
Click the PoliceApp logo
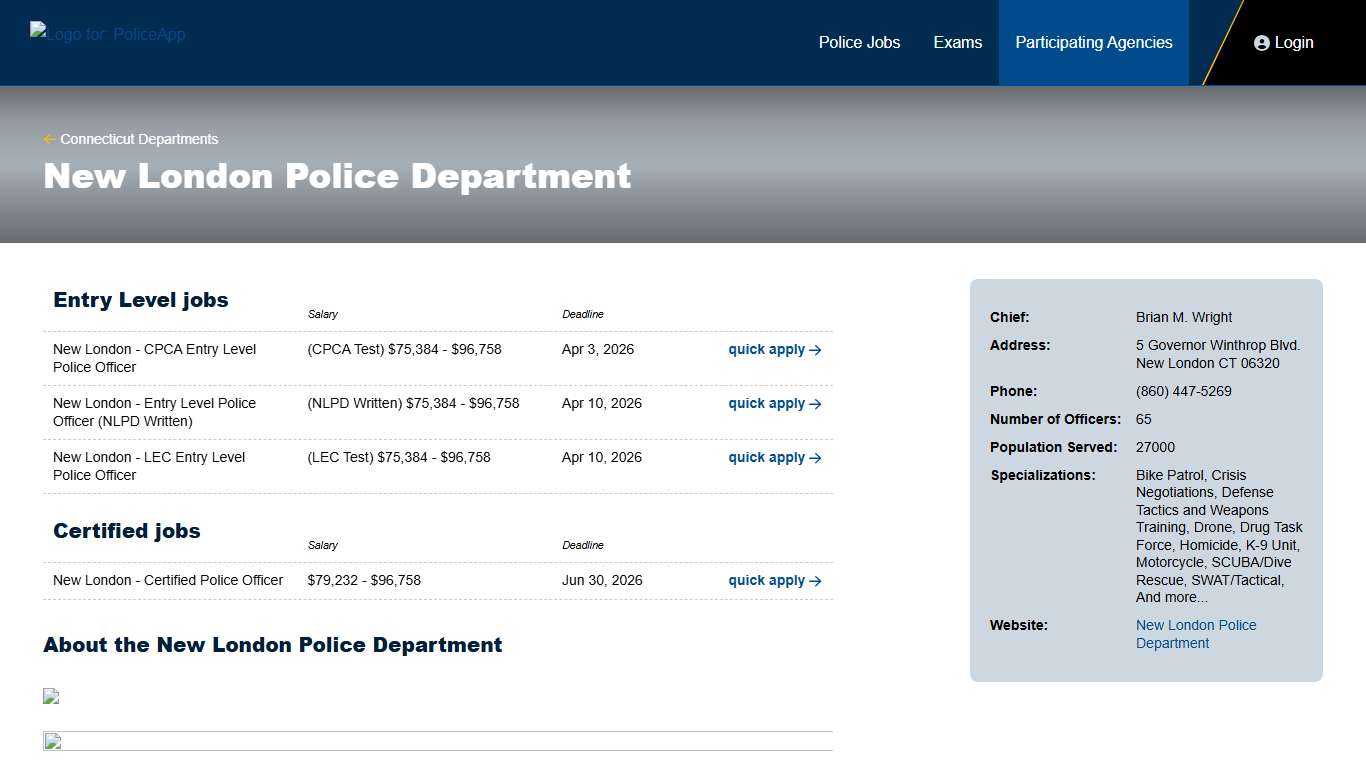click(107, 34)
